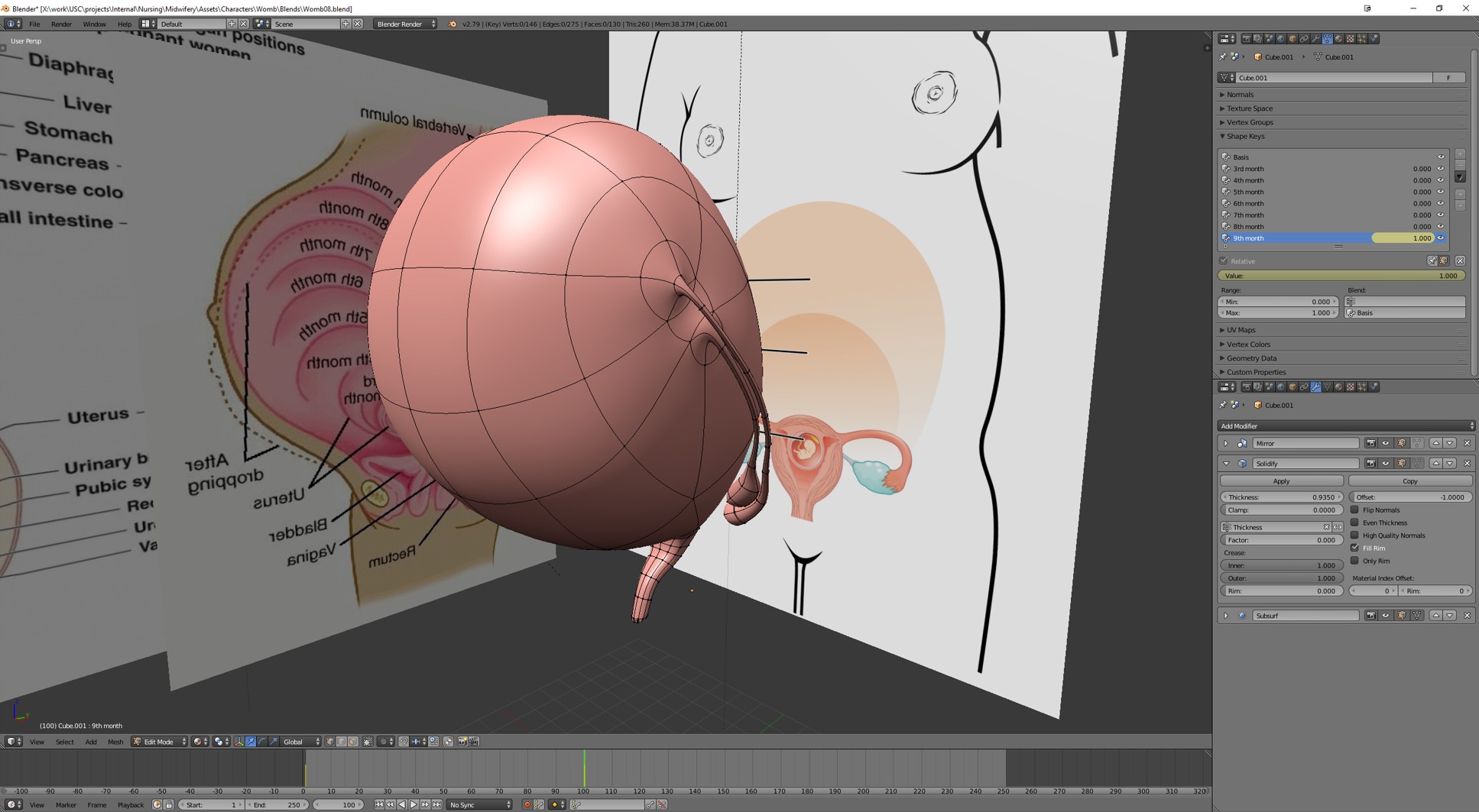
Task: Apply the Solidify modifier
Action: pos(1281,481)
